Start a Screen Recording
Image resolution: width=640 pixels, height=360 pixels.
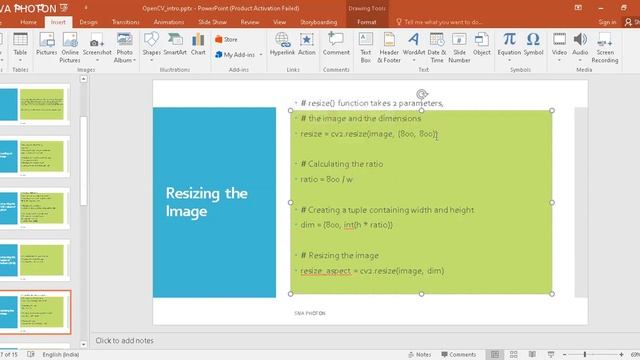[x=605, y=48]
